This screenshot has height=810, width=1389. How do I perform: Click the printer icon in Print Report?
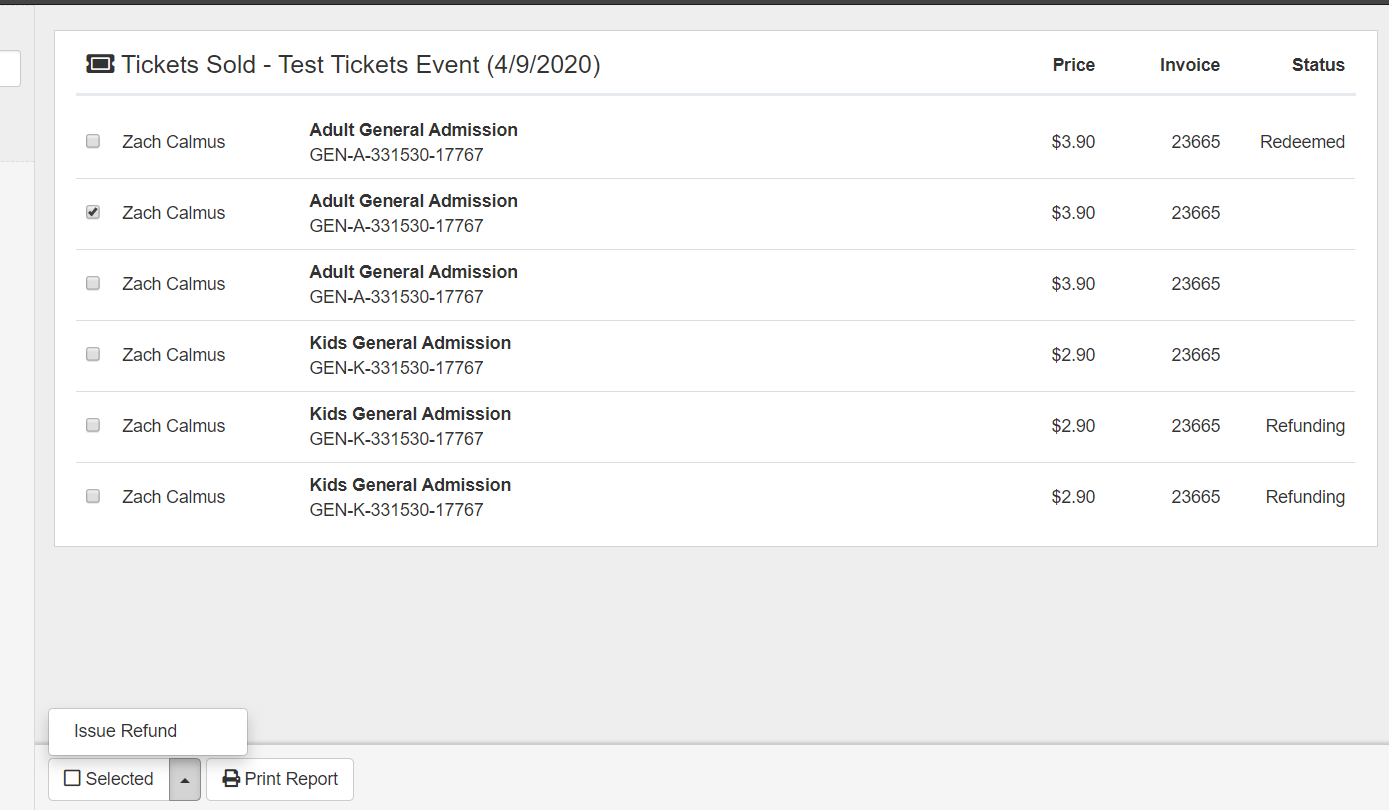pos(231,779)
